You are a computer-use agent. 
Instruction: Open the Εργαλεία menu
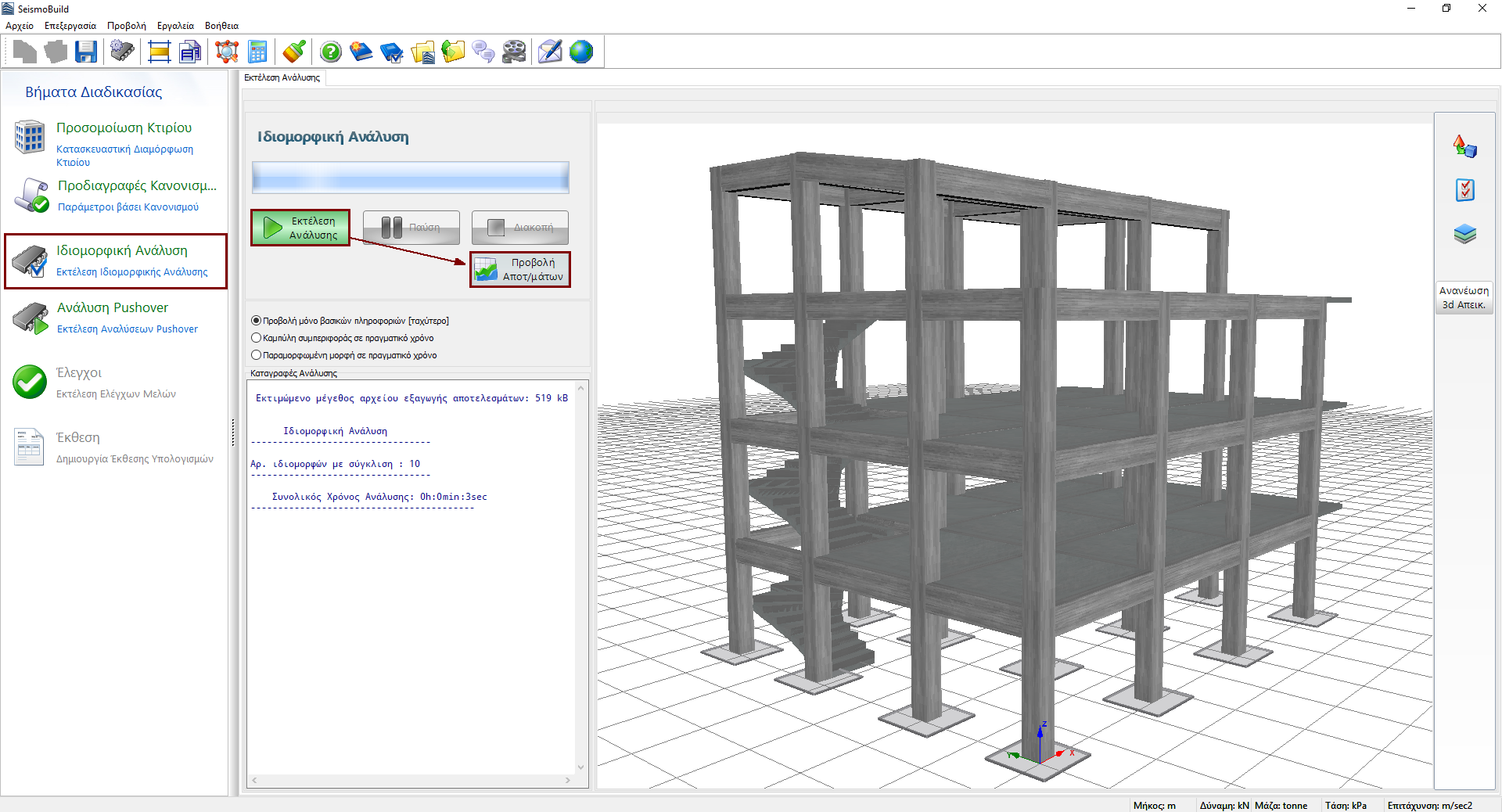175,26
